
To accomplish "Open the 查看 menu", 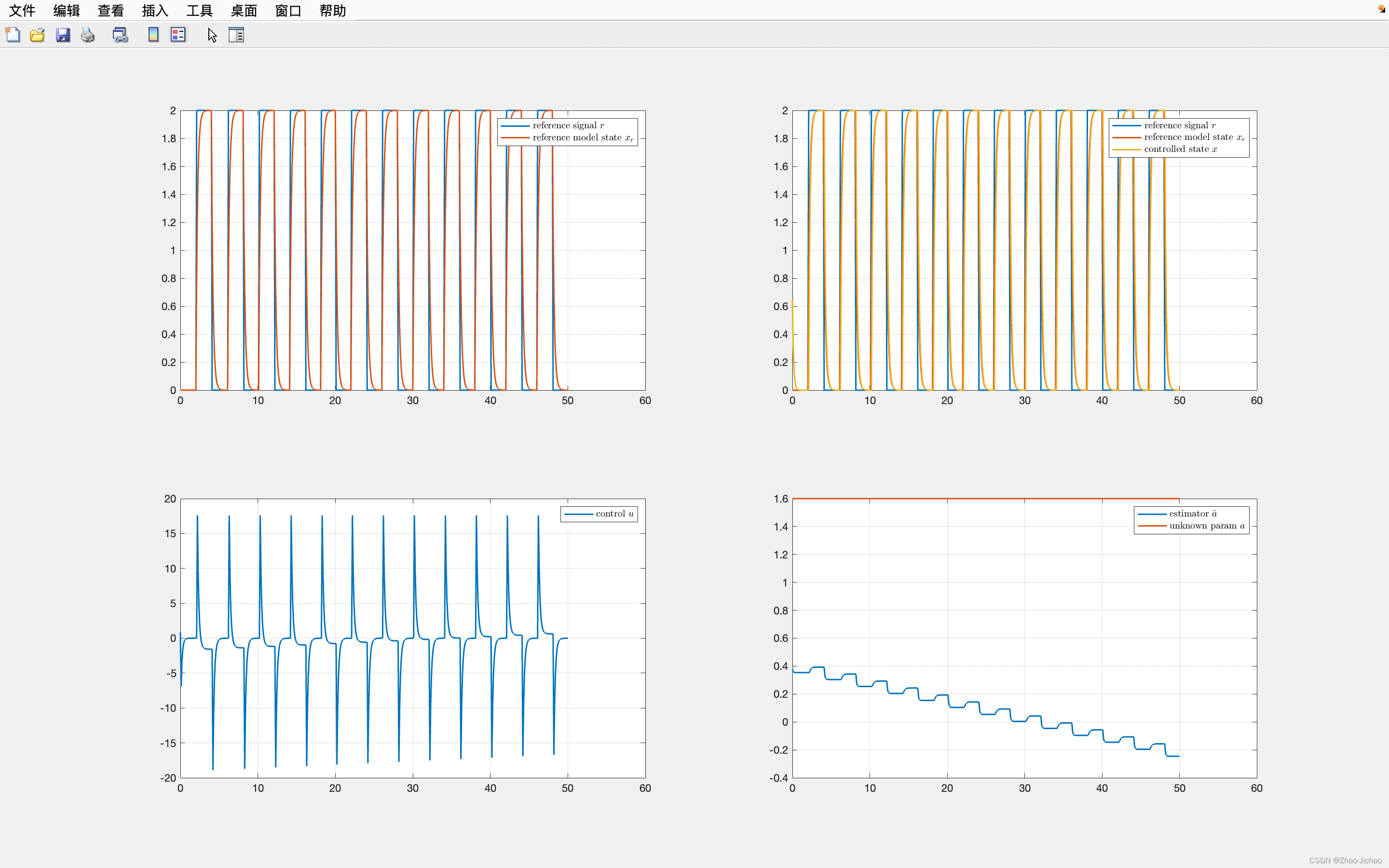I will 110,10.
